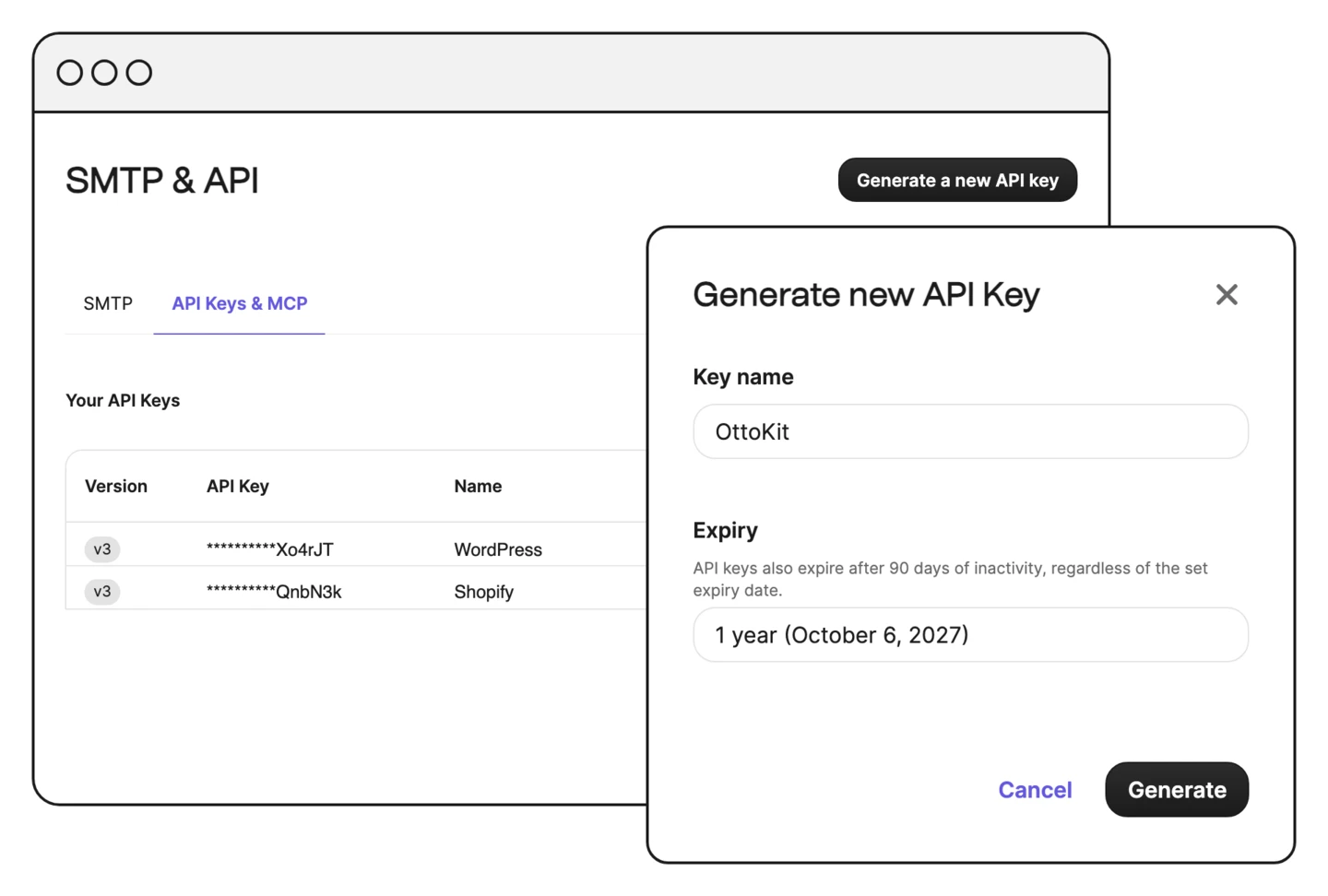Open the Expiry dropdown showing 1 year
Screen dimensions: 1328x896
point(970,635)
